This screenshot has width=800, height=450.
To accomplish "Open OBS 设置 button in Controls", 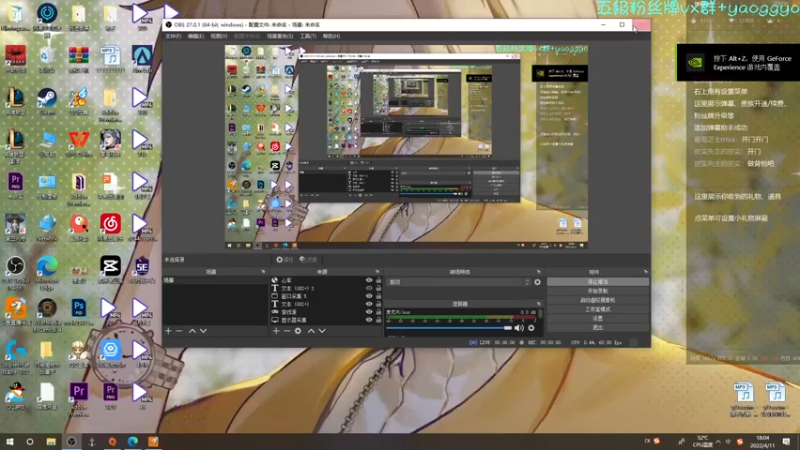I will point(598,318).
